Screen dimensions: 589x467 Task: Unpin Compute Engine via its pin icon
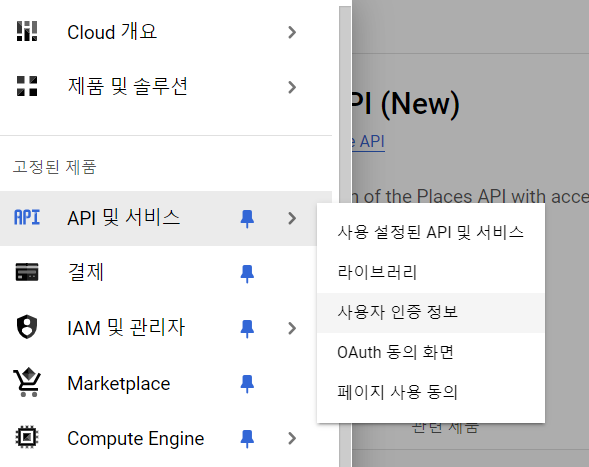point(247,438)
